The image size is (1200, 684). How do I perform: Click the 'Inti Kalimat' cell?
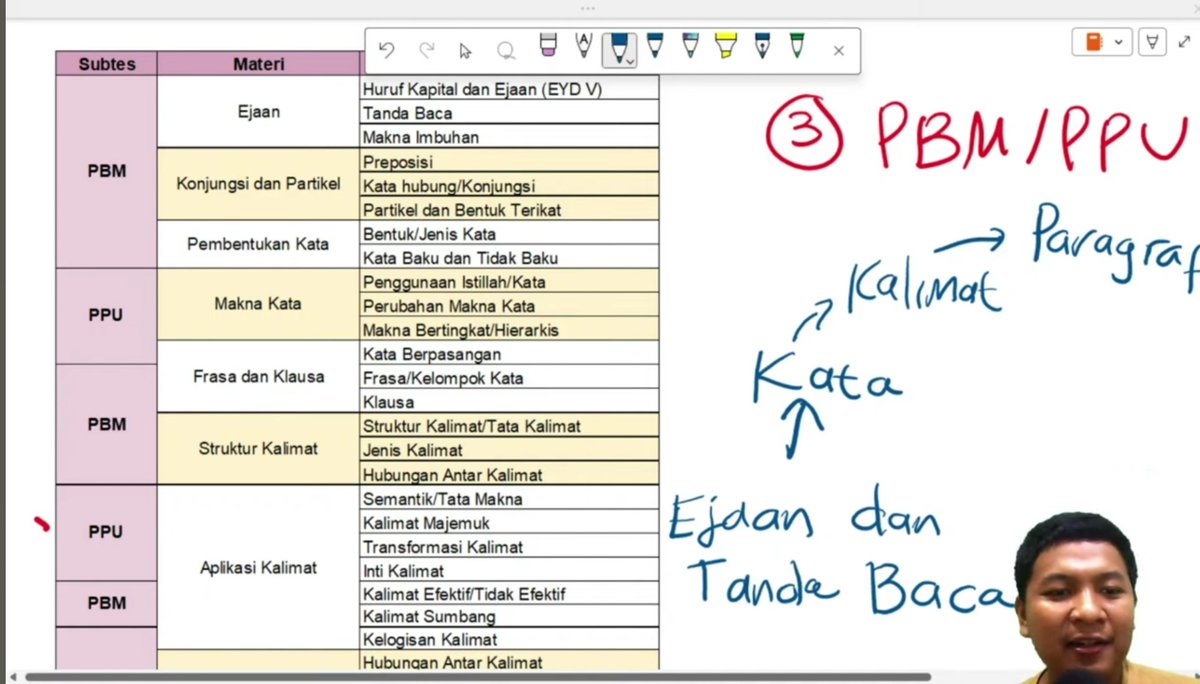tap(509, 570)
